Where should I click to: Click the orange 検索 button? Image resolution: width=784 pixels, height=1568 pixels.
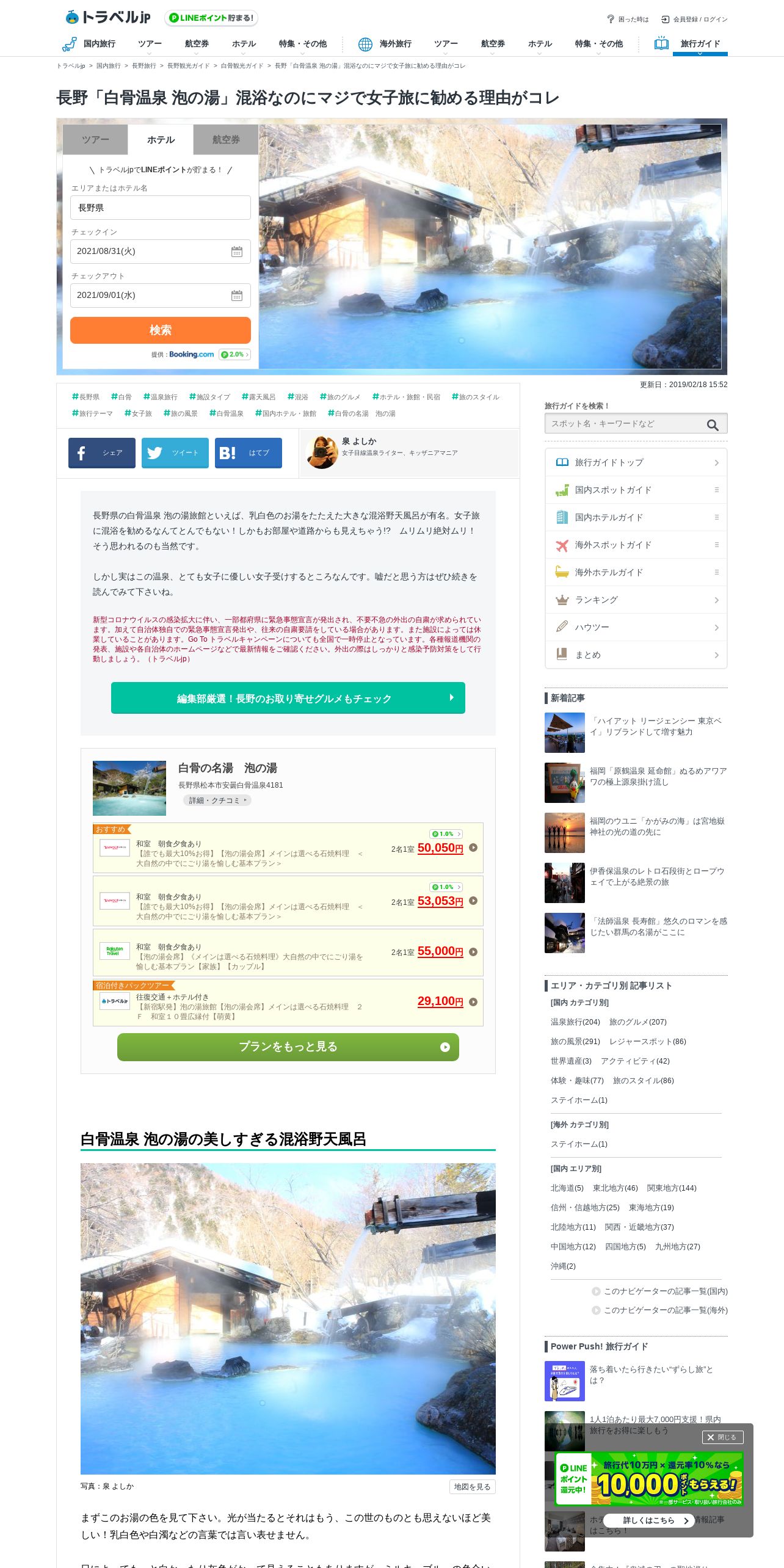coord(161,330)
